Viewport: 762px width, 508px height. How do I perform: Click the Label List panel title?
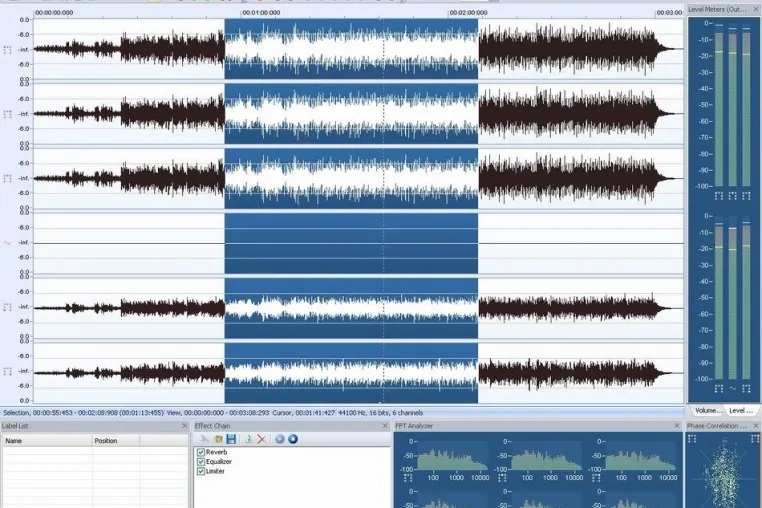(15, 426)
